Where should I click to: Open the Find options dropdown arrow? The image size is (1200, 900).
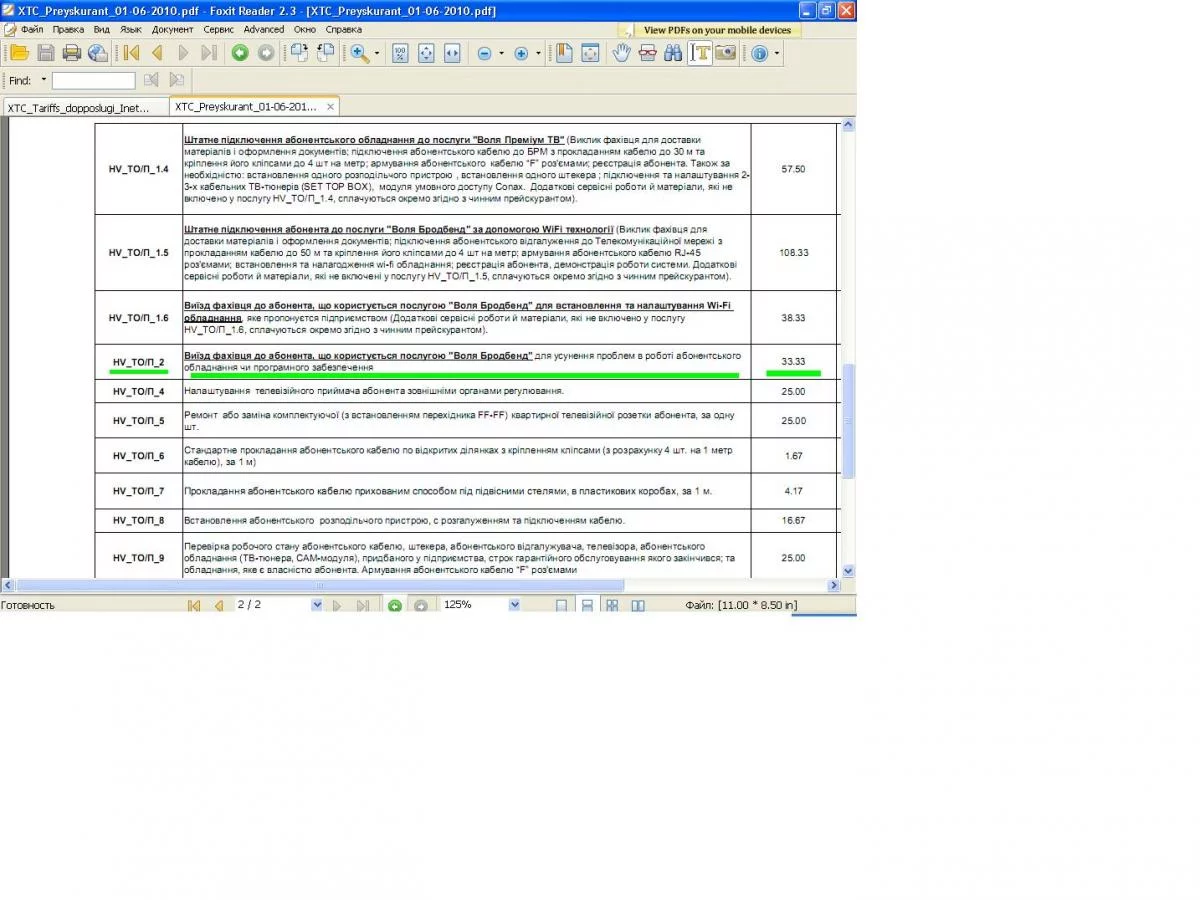(43, 80)
